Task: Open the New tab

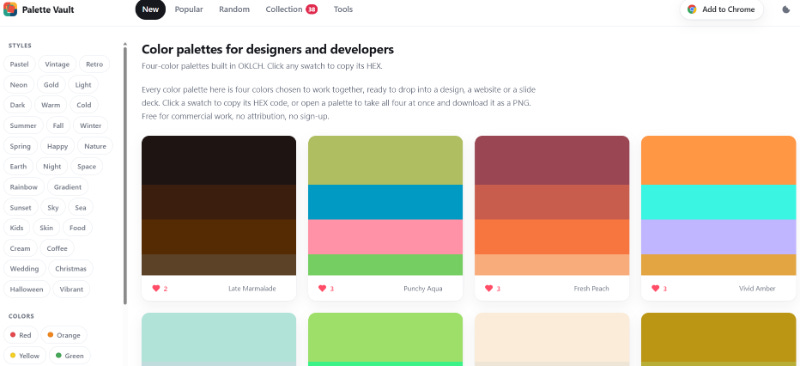Action: 151,9
